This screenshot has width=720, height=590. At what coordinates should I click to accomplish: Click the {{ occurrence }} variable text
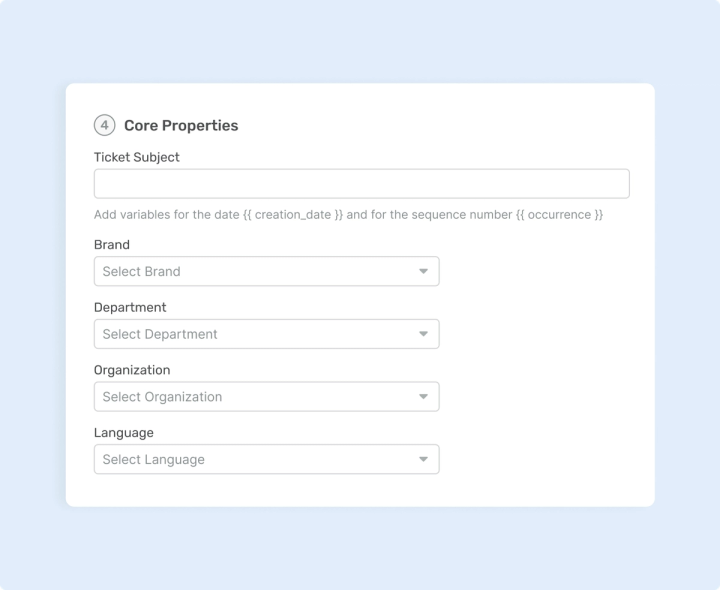coord(559,215)
